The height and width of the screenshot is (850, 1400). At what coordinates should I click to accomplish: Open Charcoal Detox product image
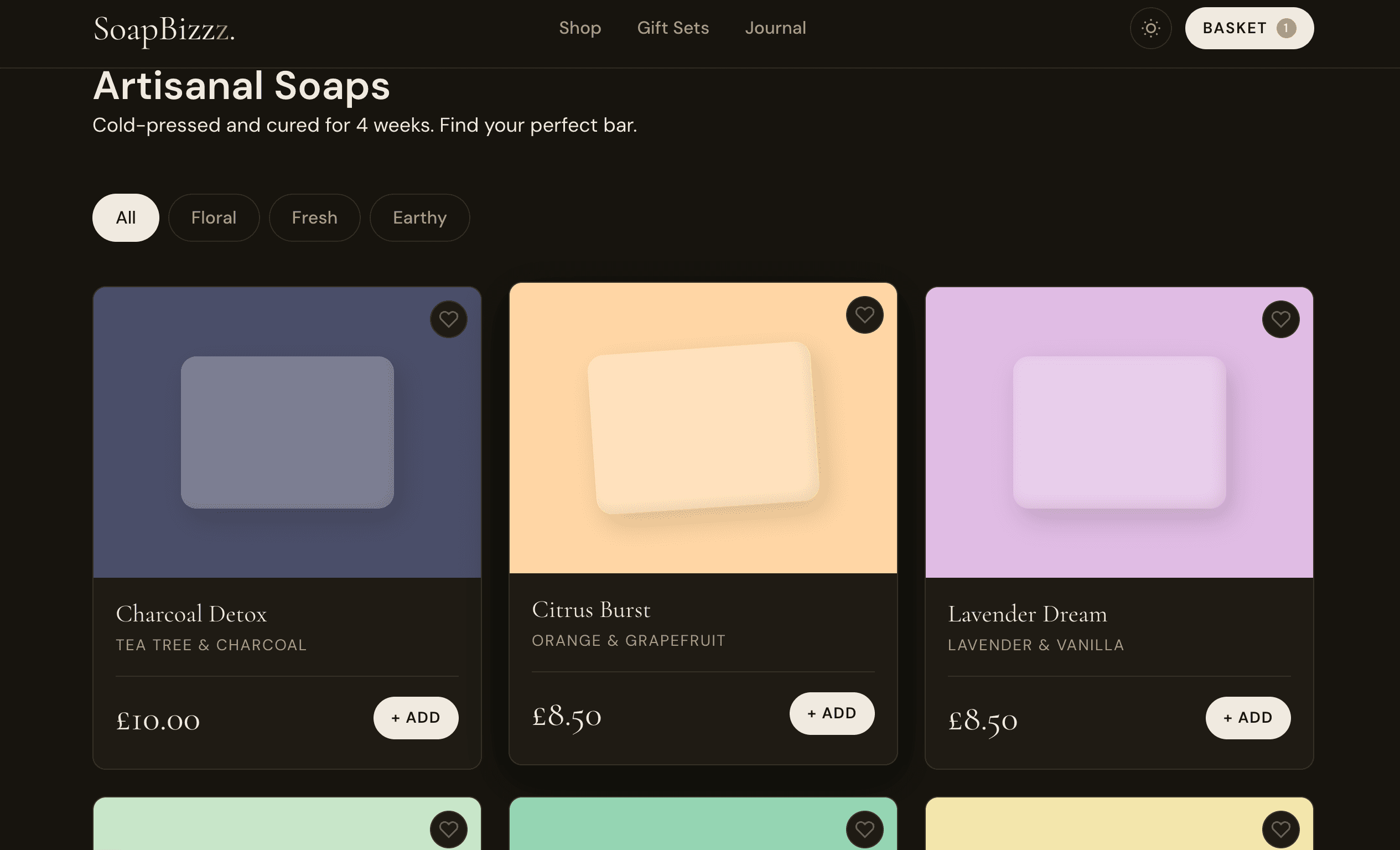287,432
